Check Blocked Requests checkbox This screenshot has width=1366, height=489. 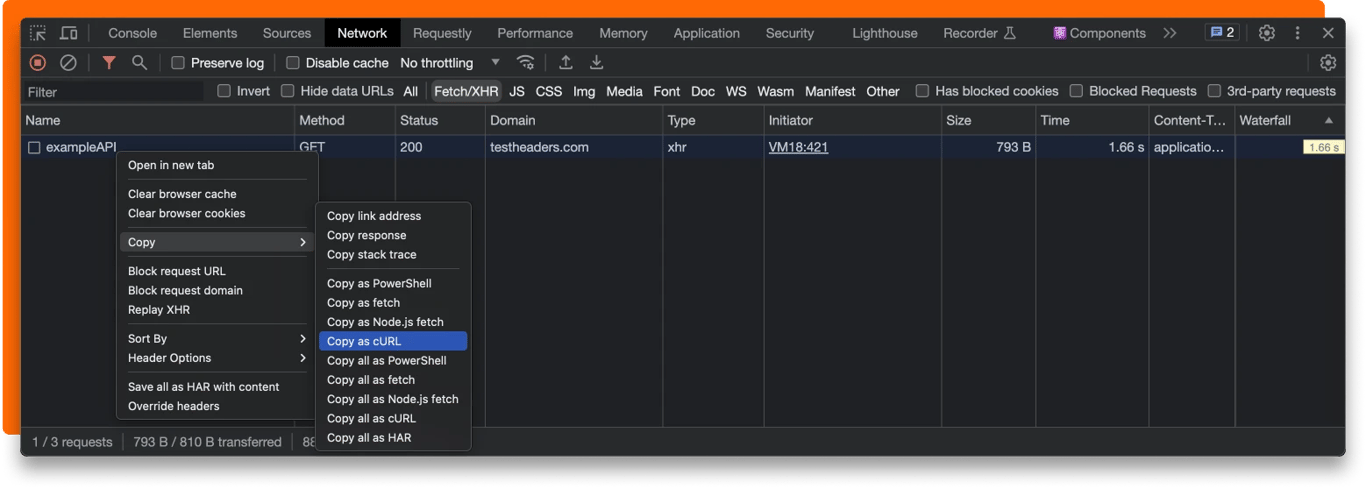pyautogui.click(x=1076, y=91)
